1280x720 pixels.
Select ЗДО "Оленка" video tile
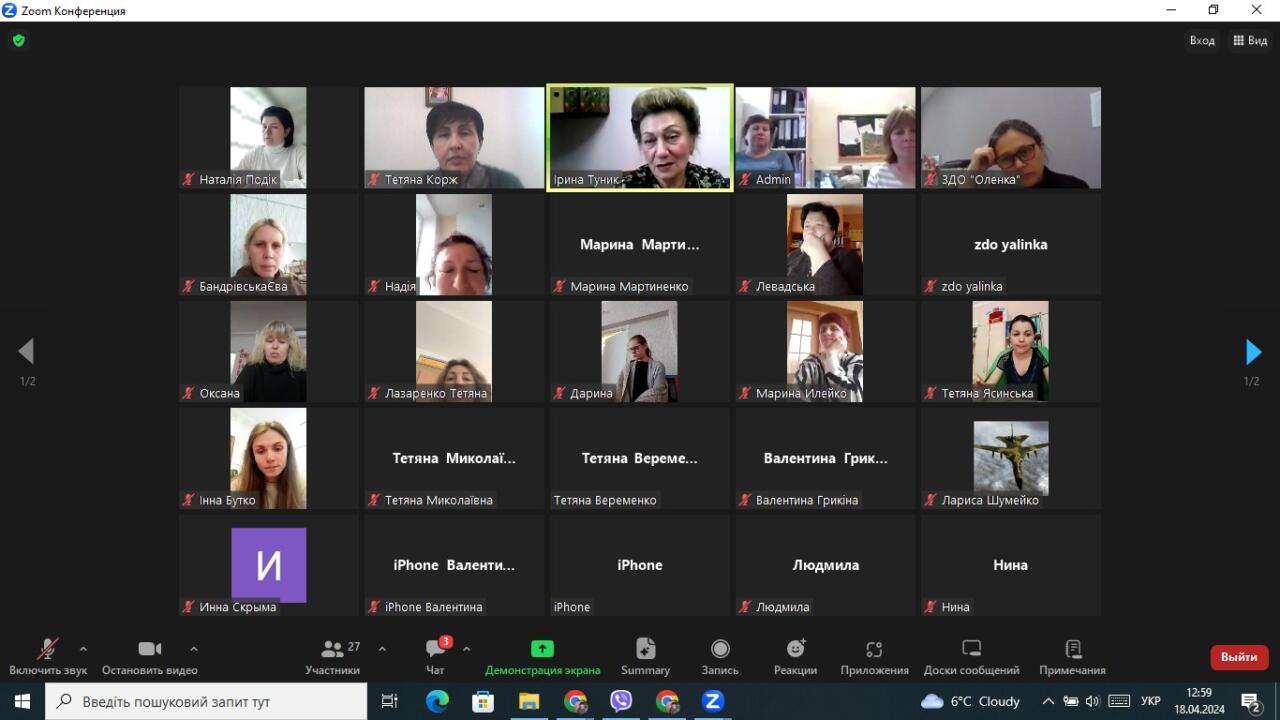[x=1011, y=137]
